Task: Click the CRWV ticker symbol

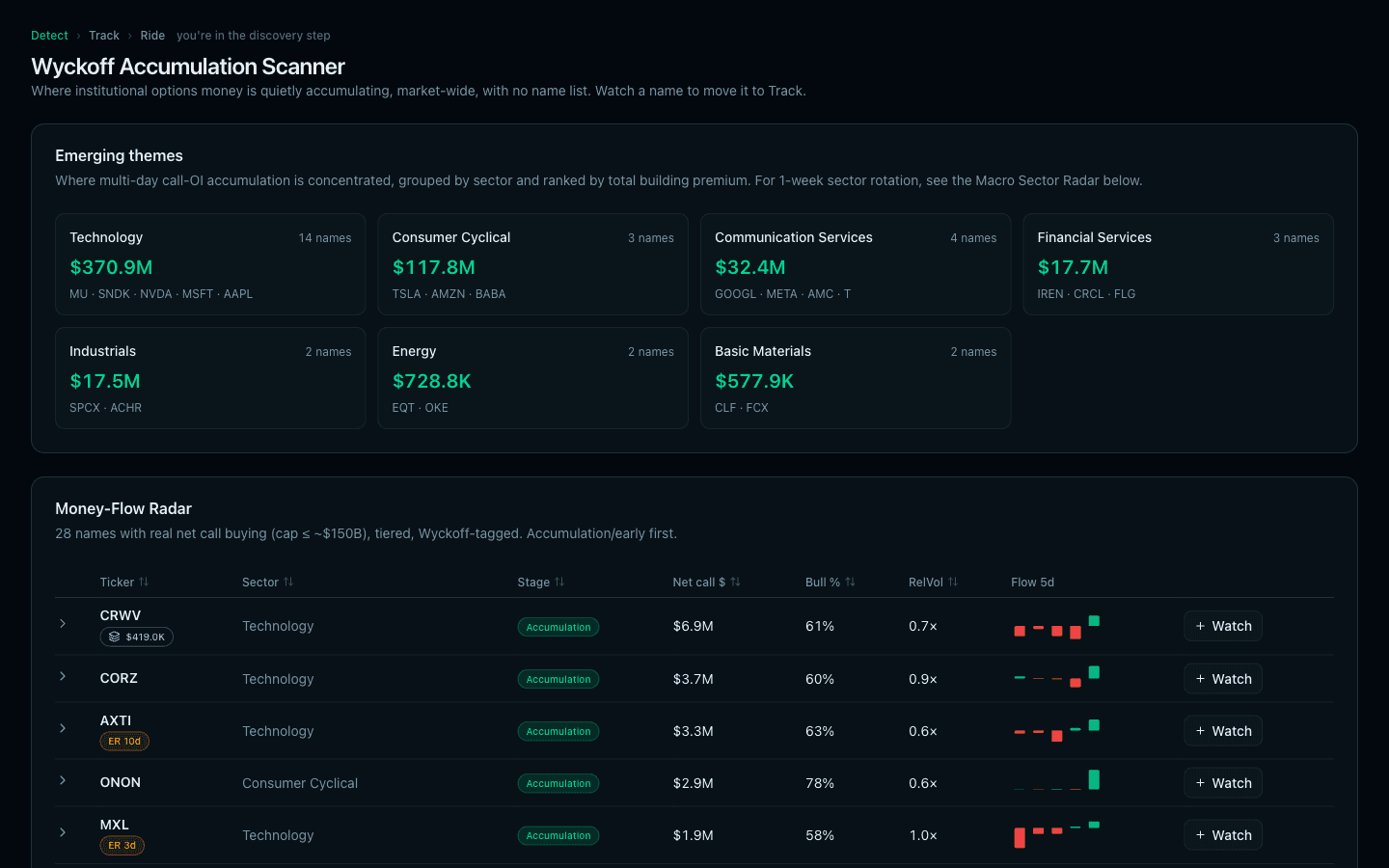Action: 121,615
